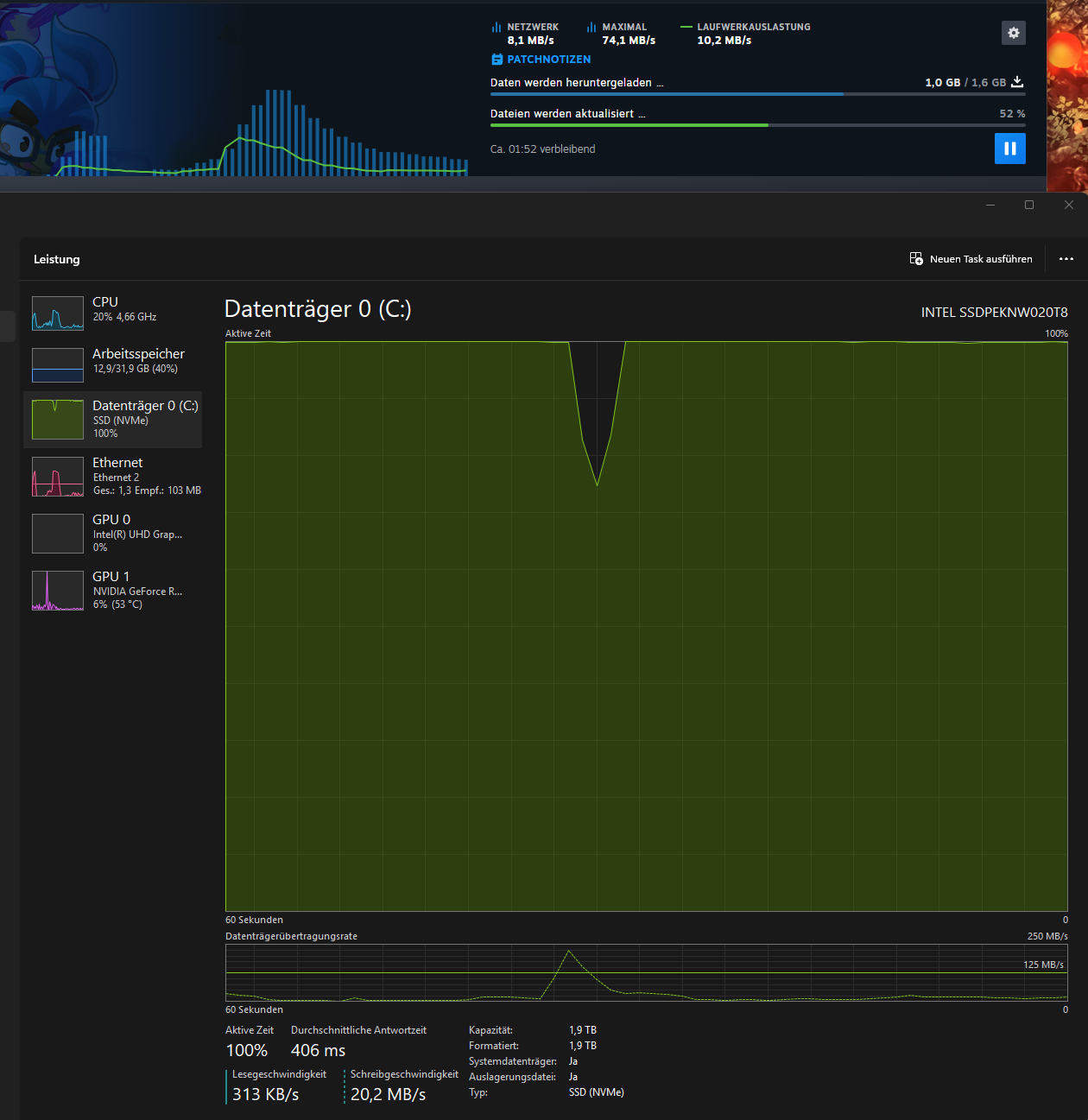Image resolution: width=1088 pixels, height=1120 pixels.
Task: Click the Datenträgerübertragungsrate graph
Action: 647,972
